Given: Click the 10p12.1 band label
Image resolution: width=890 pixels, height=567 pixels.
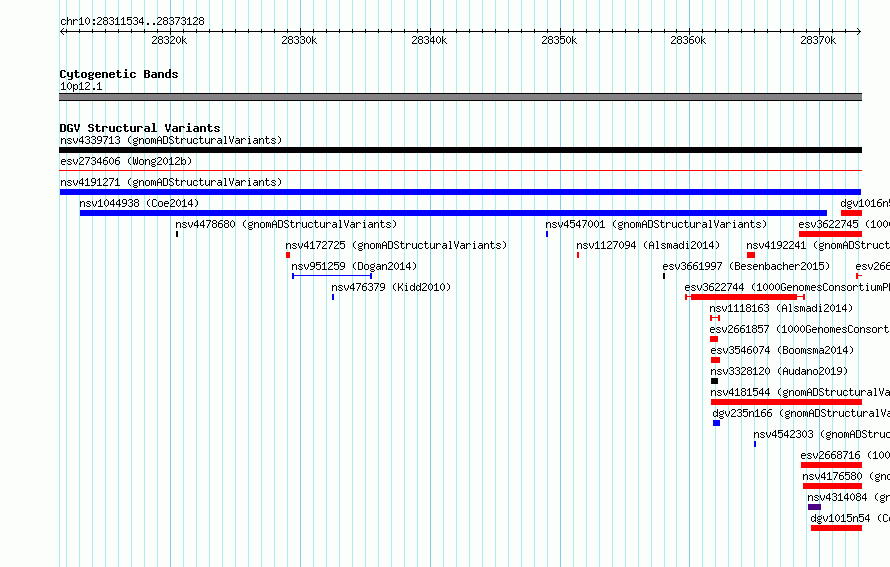Looking at the screenshot, I should click(81, 86).
